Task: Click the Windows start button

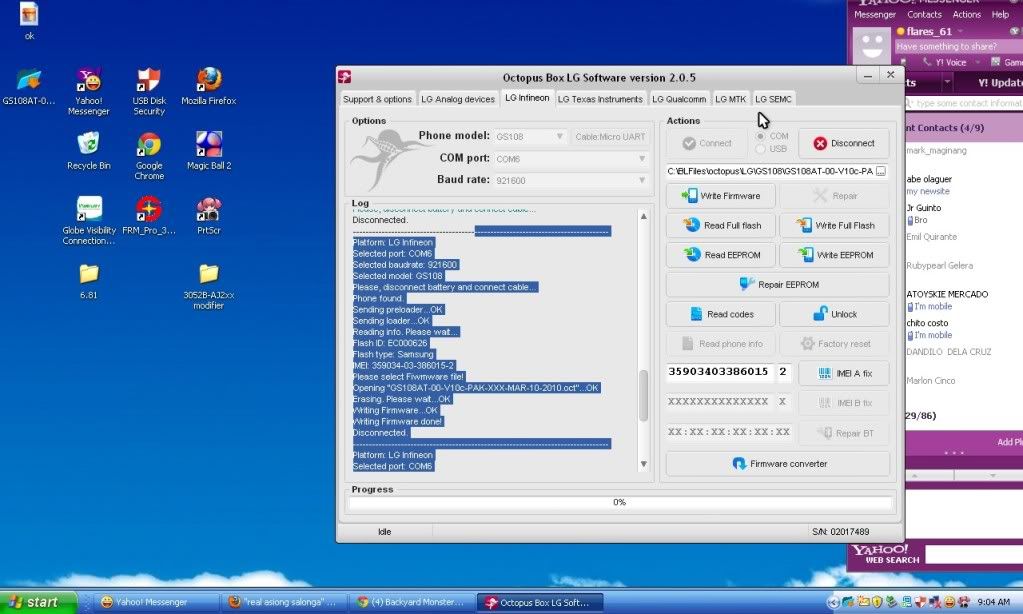Action: (38, 602)
